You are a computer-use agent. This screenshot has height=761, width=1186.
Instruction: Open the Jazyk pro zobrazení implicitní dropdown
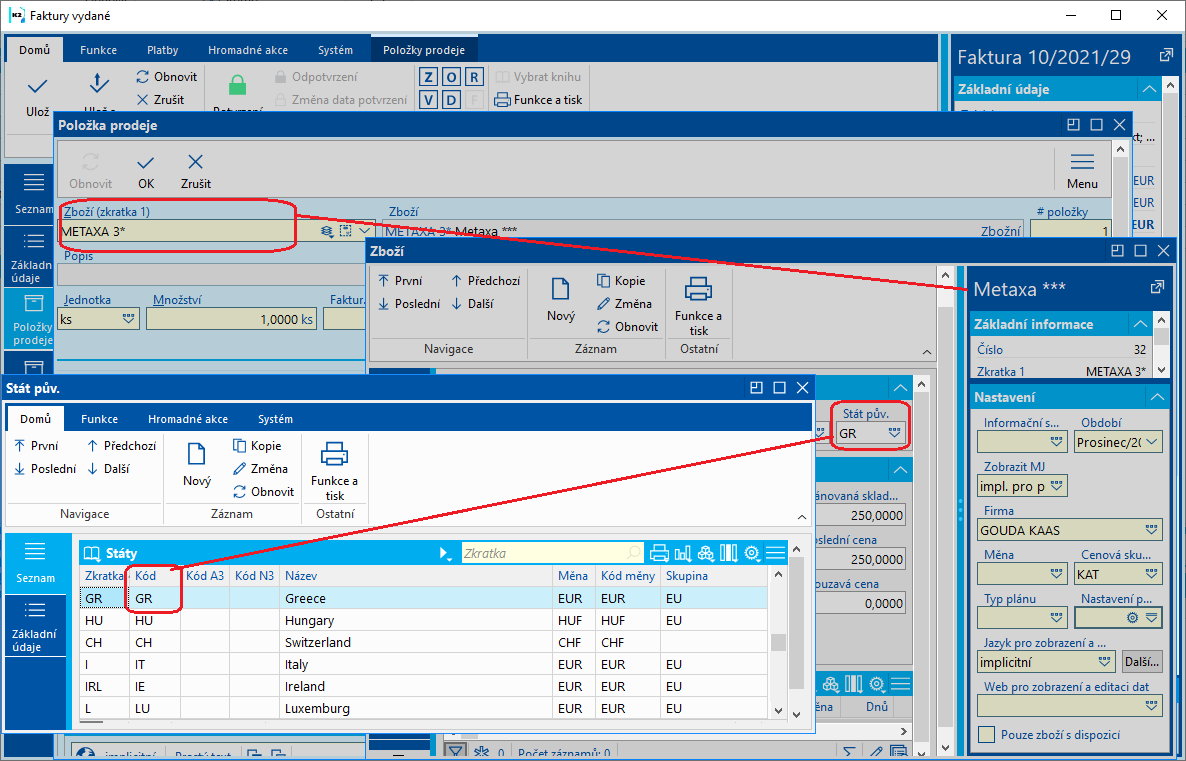tap(1104, 662)
